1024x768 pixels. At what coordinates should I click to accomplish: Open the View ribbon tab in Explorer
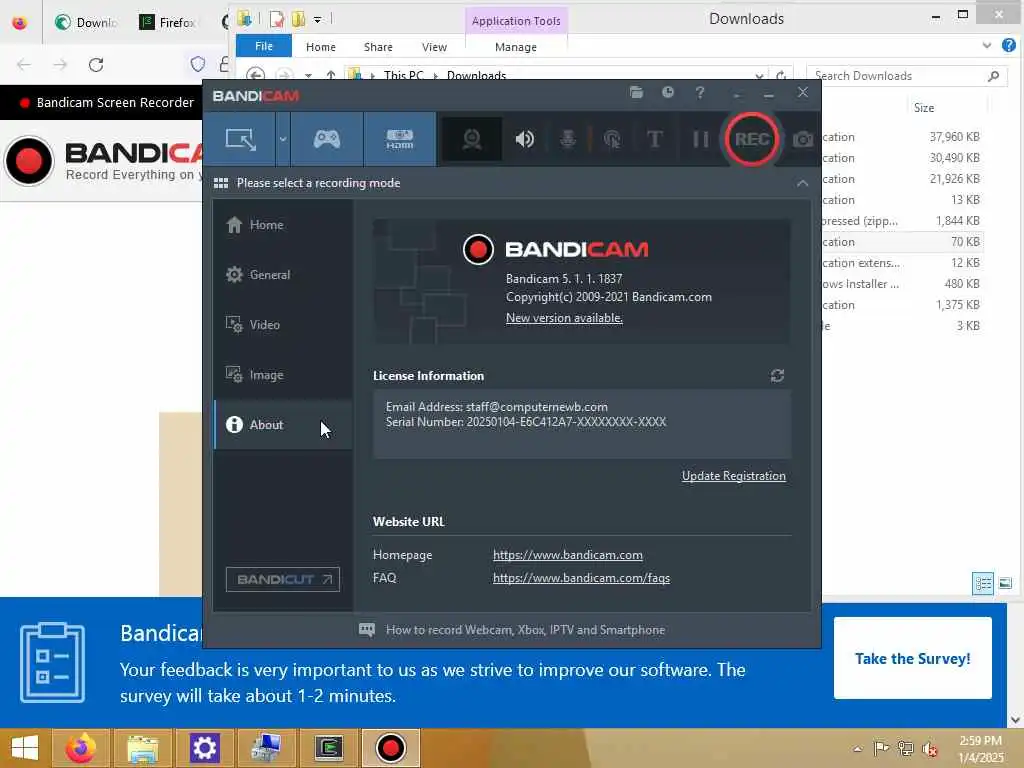pyautogui.click(x=434, y=47)
